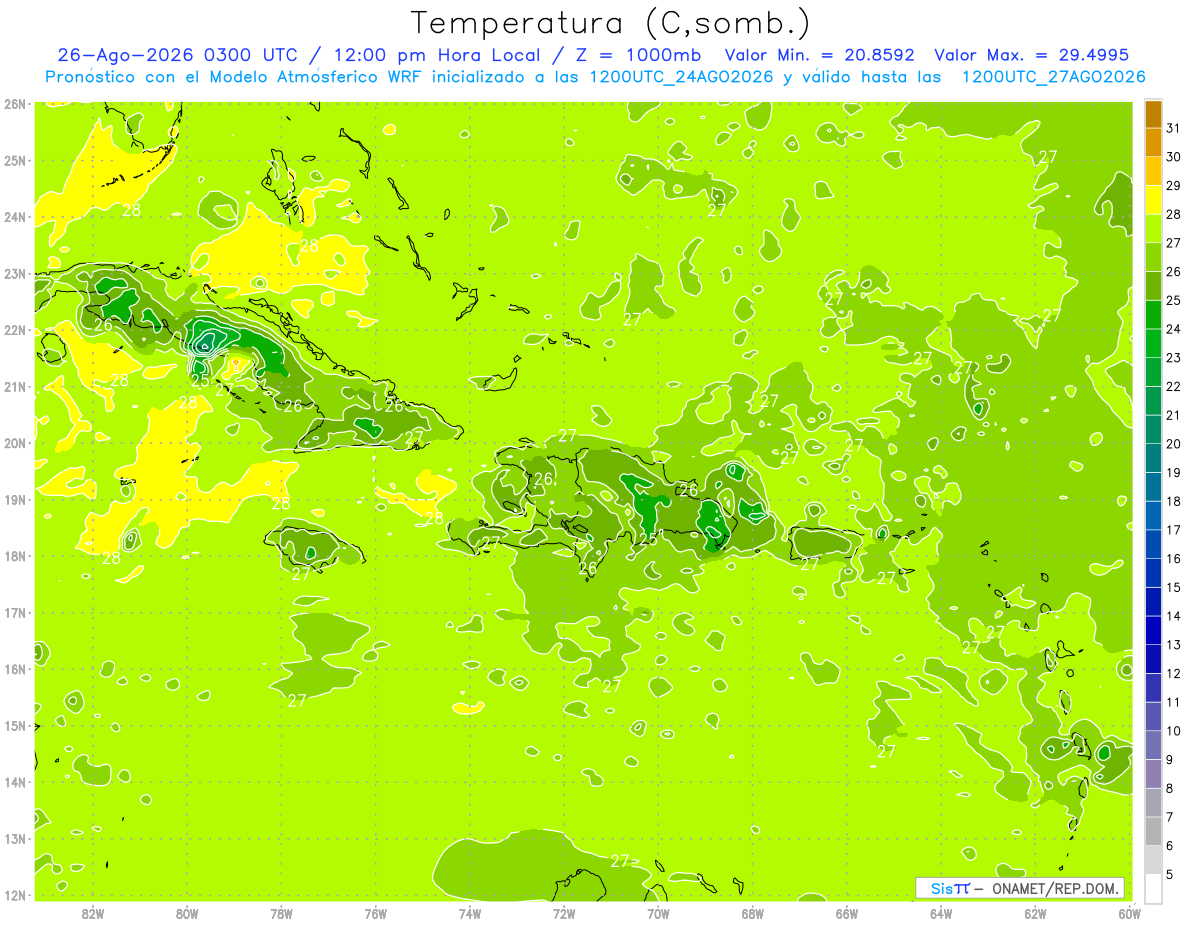Viewport: 1200px width, 927px height.
Task: Click the '78W' longitude axis label
Action: pos(281,914)
